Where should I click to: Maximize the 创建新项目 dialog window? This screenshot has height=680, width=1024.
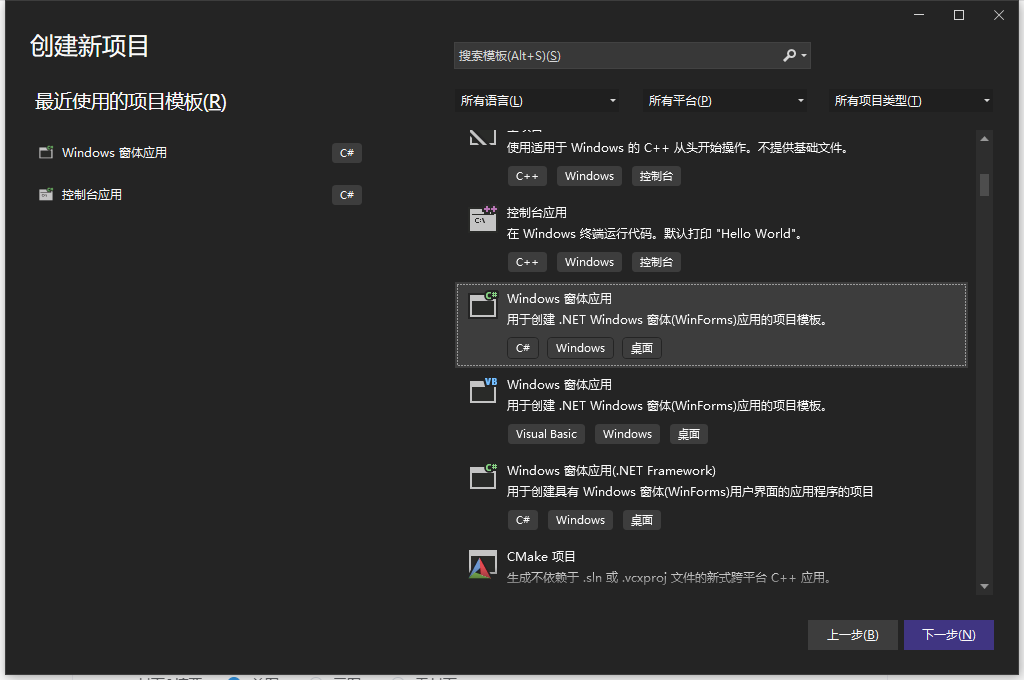tap(959, 15)
